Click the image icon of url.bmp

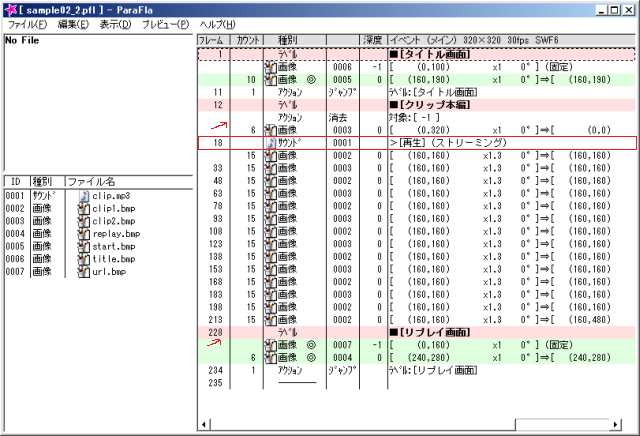click(83, 272)
